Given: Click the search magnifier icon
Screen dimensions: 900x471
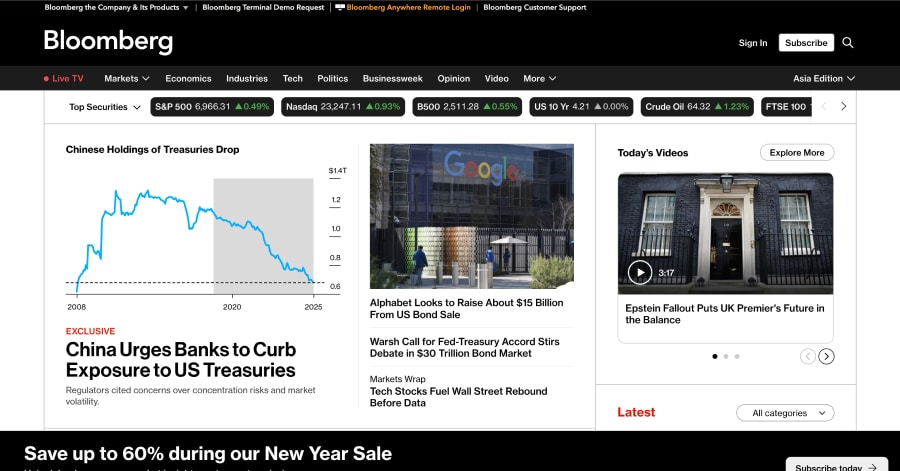Looking at the screenshot, I should (848, 42).
